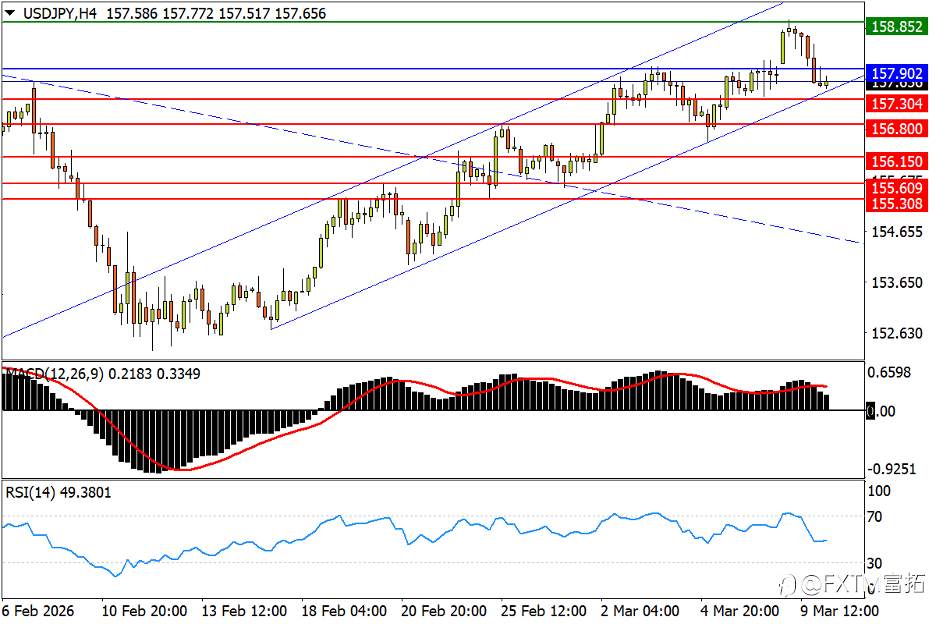Select the red 157.304 level label

[x=897, y=104]
